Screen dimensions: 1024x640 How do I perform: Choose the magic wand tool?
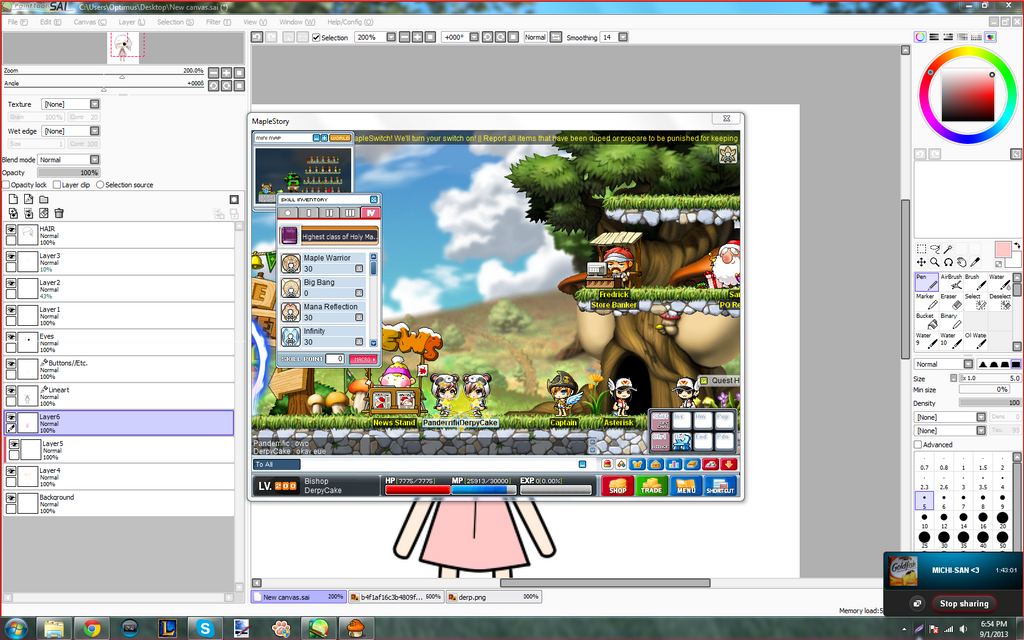point(948,249)
